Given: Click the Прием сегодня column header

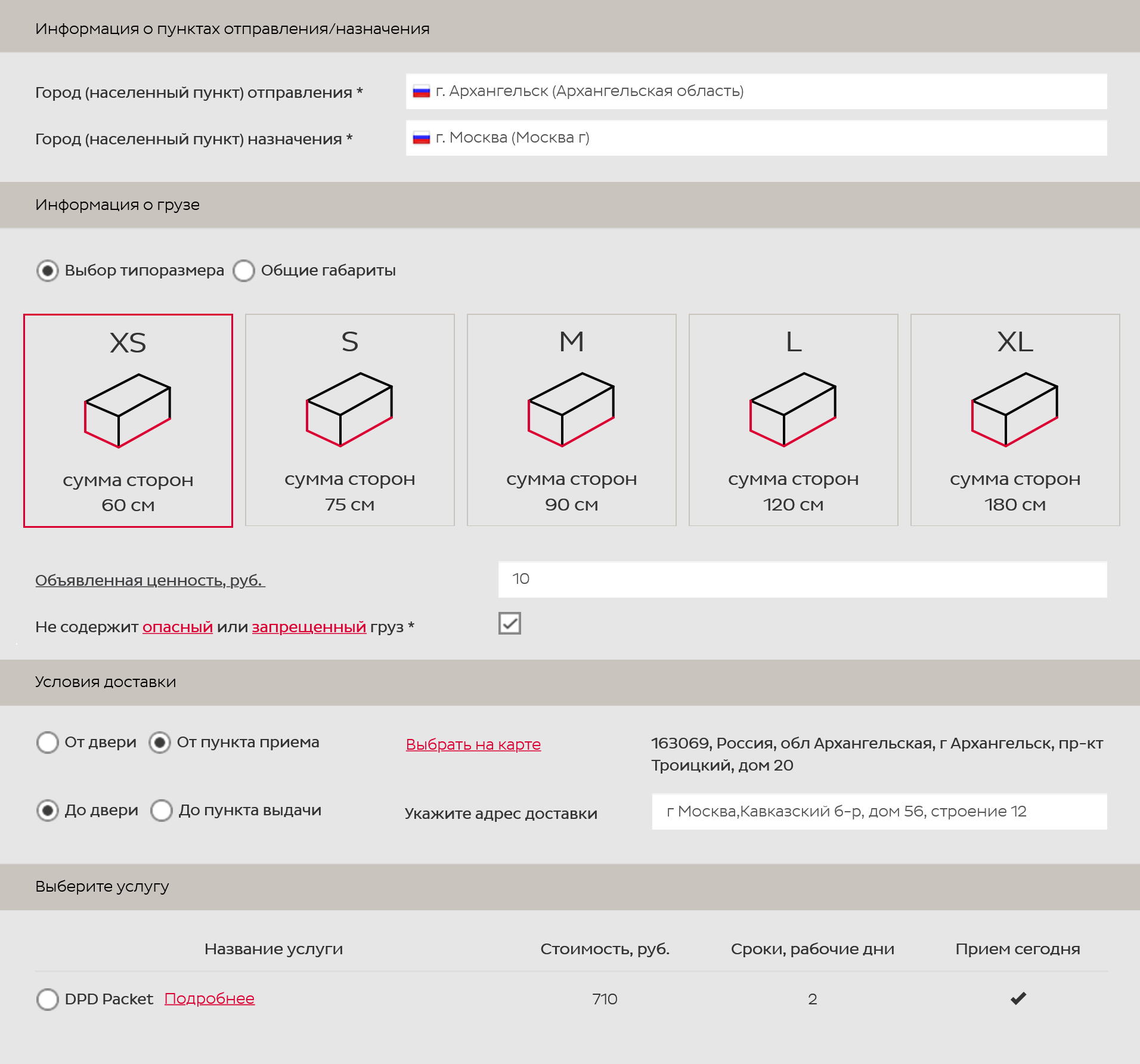Looking at the screenshot, I should tap(1018, 949).
